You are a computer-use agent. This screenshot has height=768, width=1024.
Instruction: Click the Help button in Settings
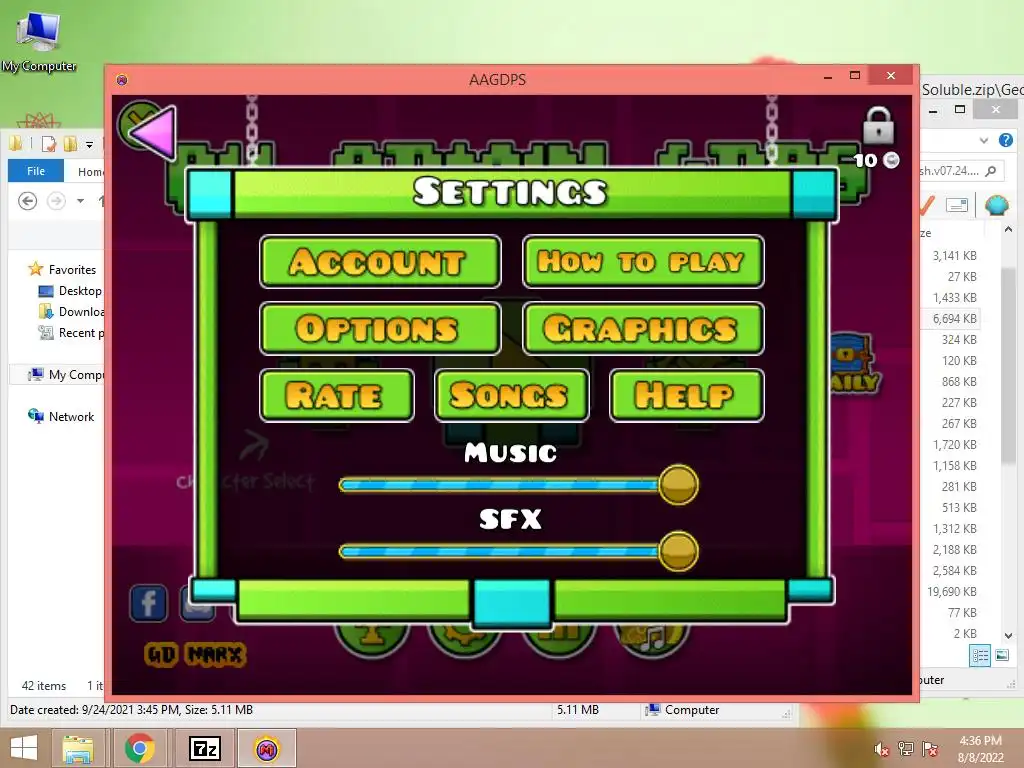point(686,395)
